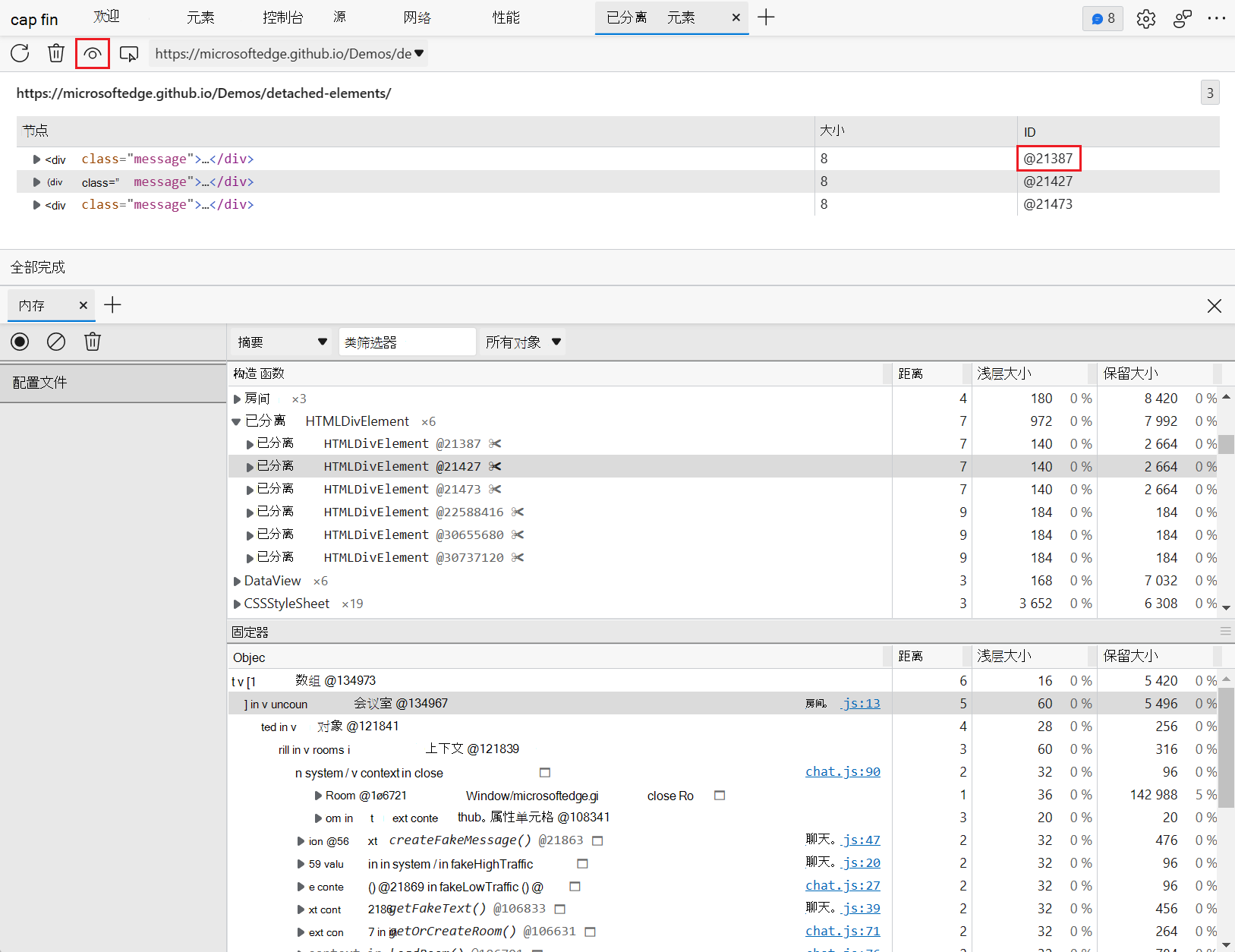Open the 摘要 view dropdown
This screenshot has width=1235, height=952.
(x=282, y=342)
